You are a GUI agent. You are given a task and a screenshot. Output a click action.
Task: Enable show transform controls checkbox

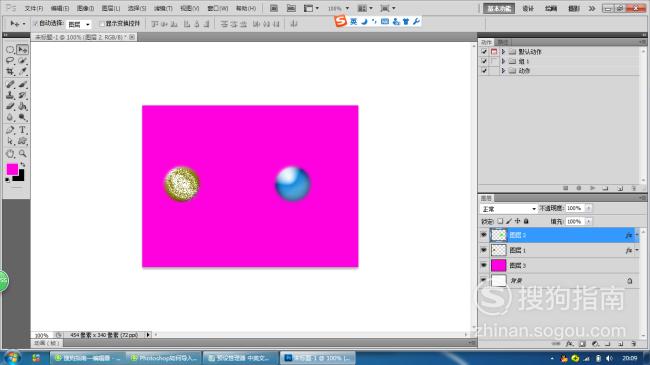point(102,24)
